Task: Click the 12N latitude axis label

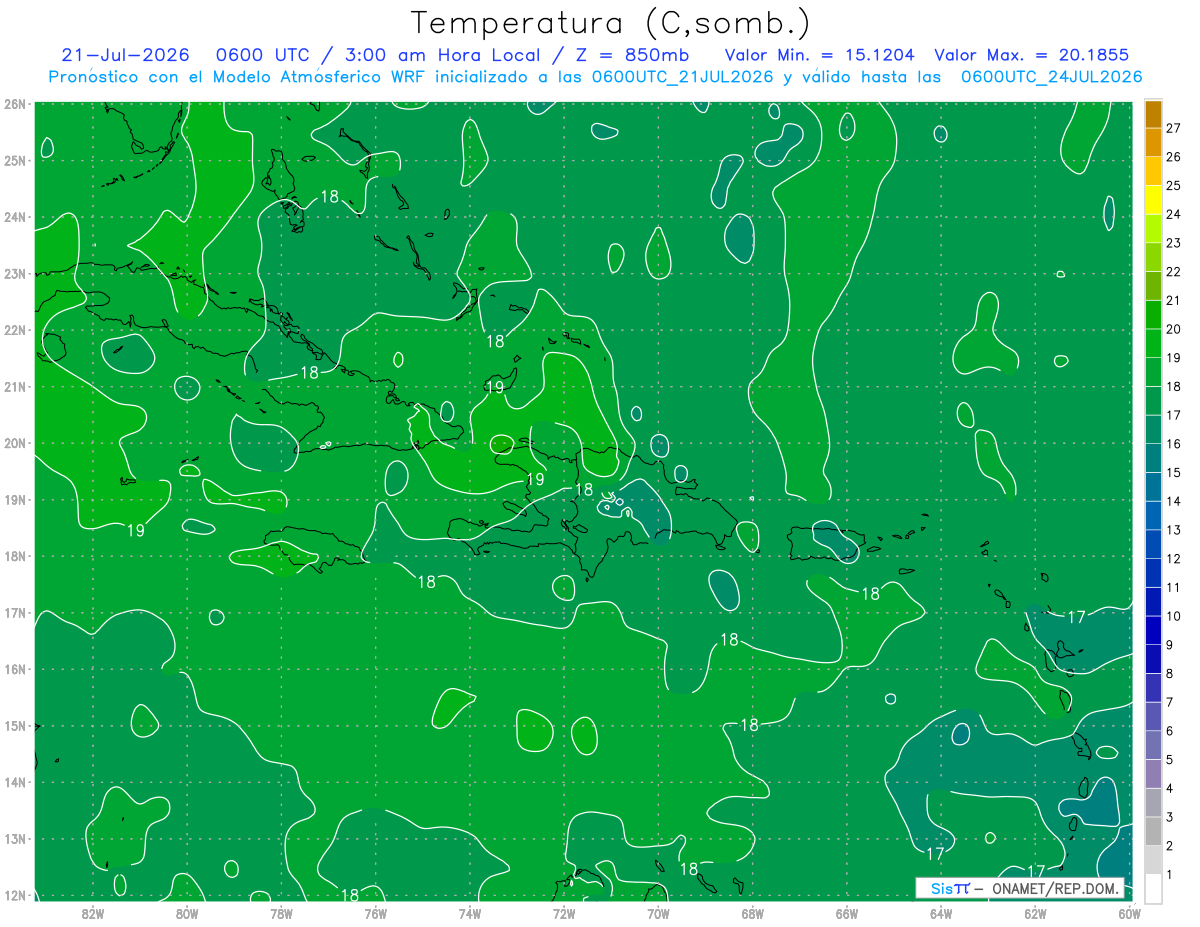Action: click(x=15, y=895)
